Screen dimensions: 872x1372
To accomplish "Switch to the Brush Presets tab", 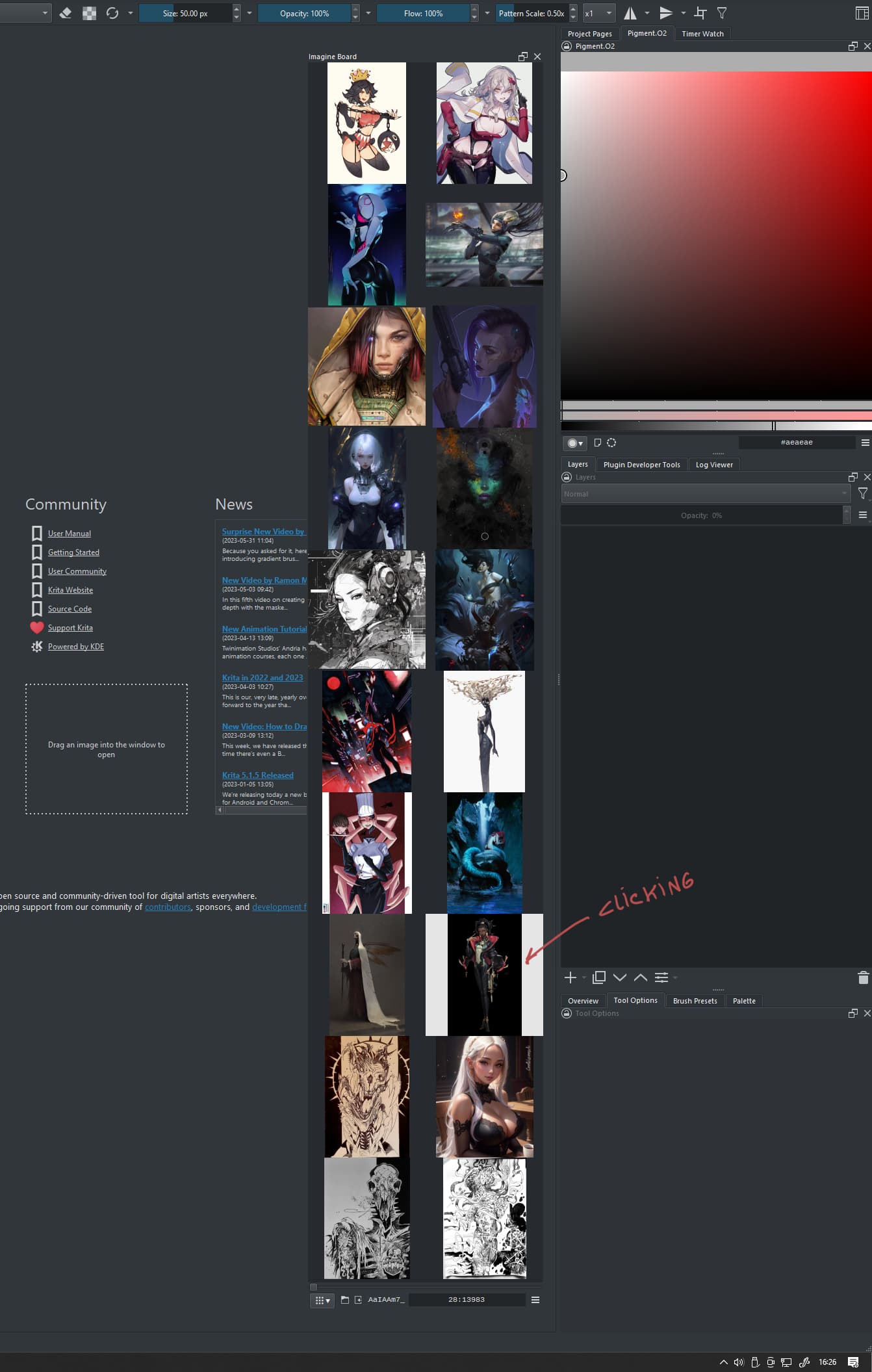I will click(x=695, y=1001).
